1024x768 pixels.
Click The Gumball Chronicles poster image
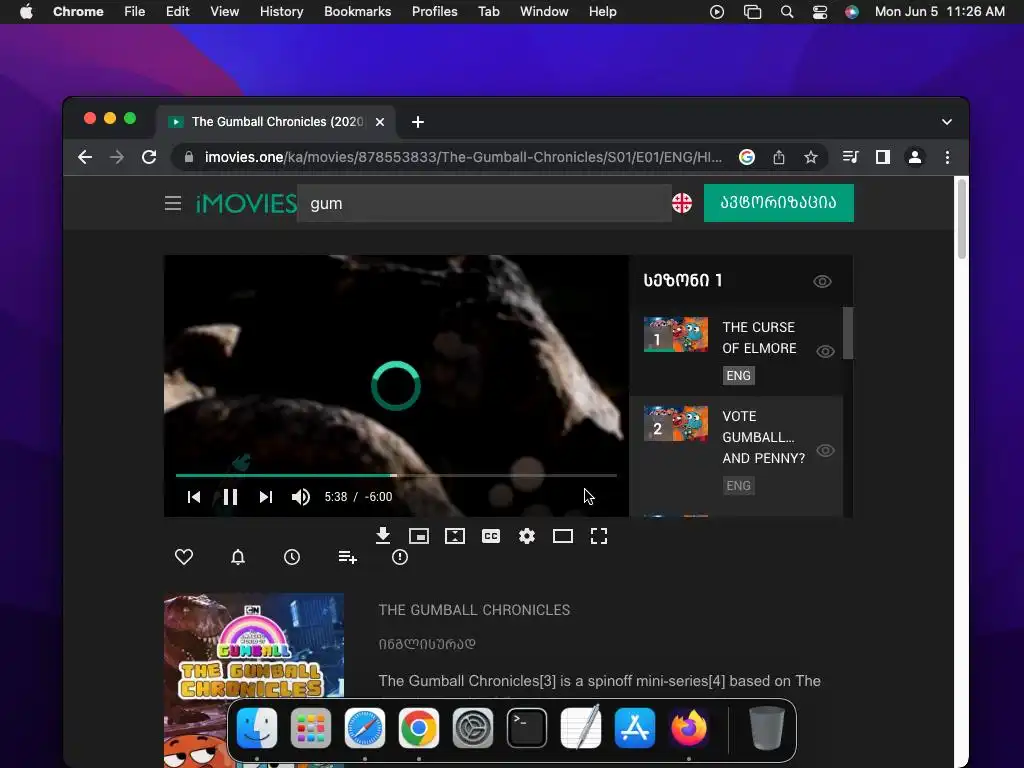tap(254, 680)
